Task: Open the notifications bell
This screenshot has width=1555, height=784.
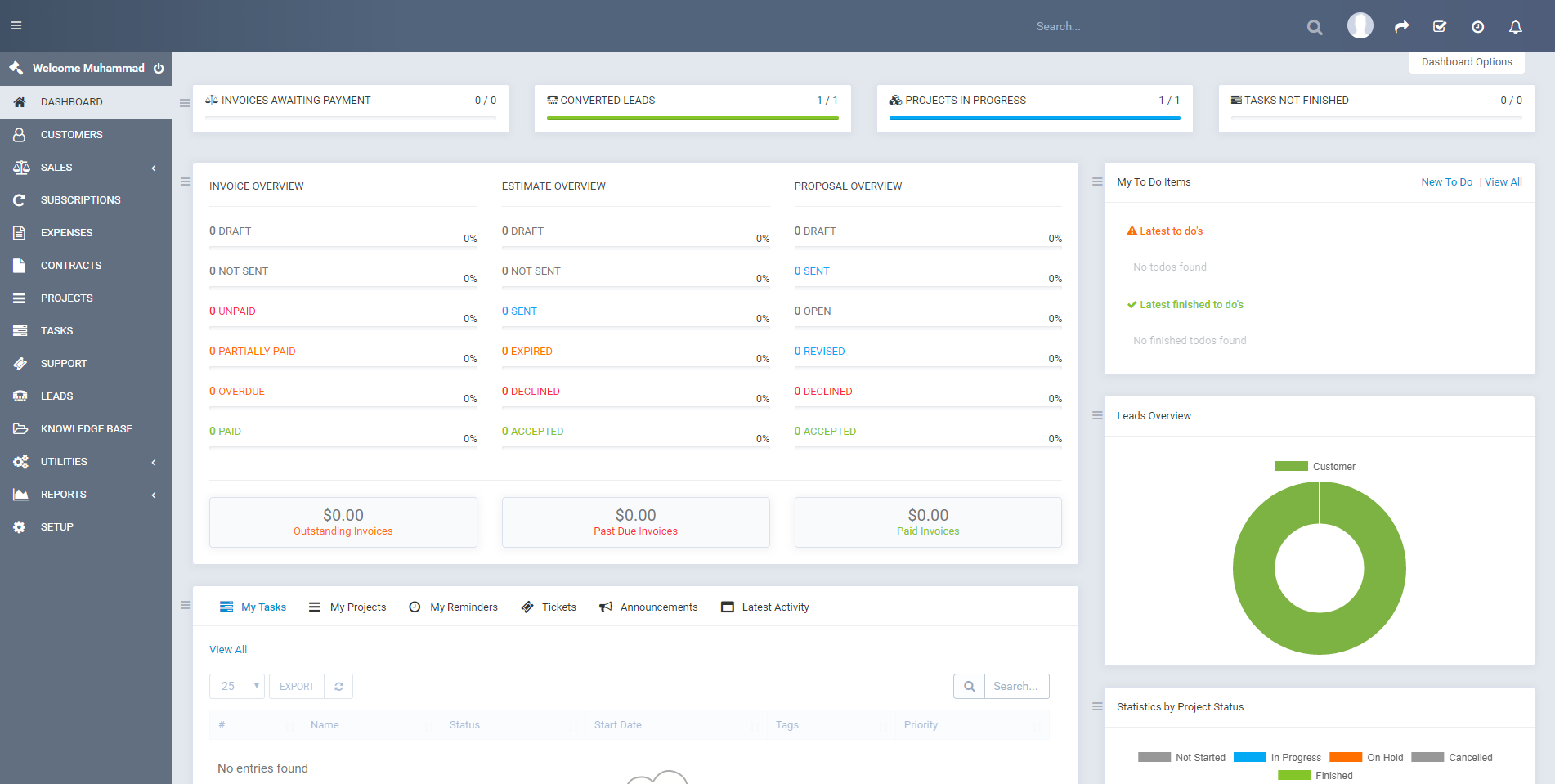Action: [x=1515, y=27]
